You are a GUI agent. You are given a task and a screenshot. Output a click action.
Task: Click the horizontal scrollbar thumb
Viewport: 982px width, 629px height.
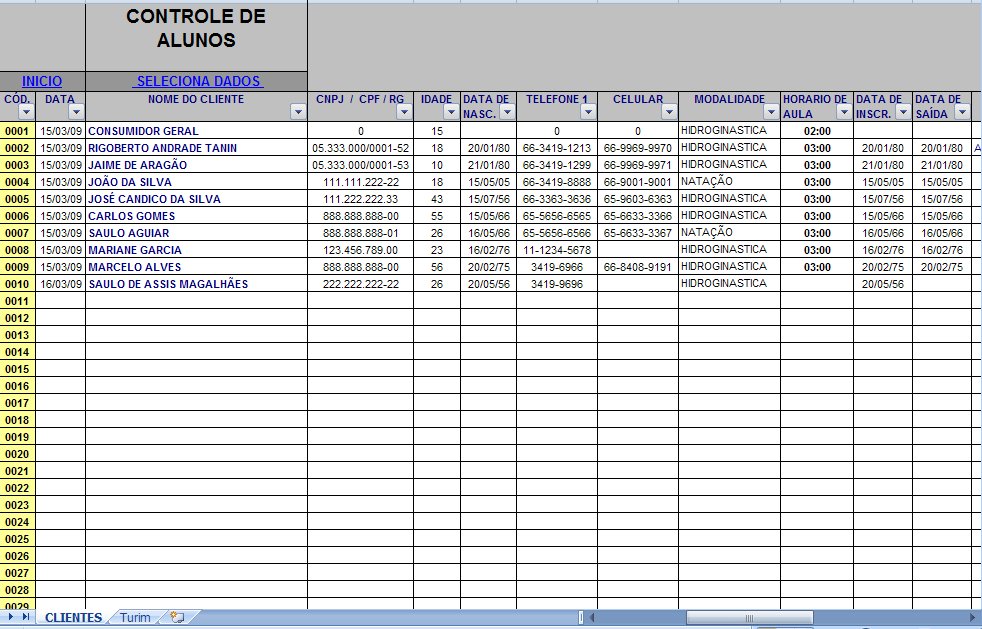750,618
